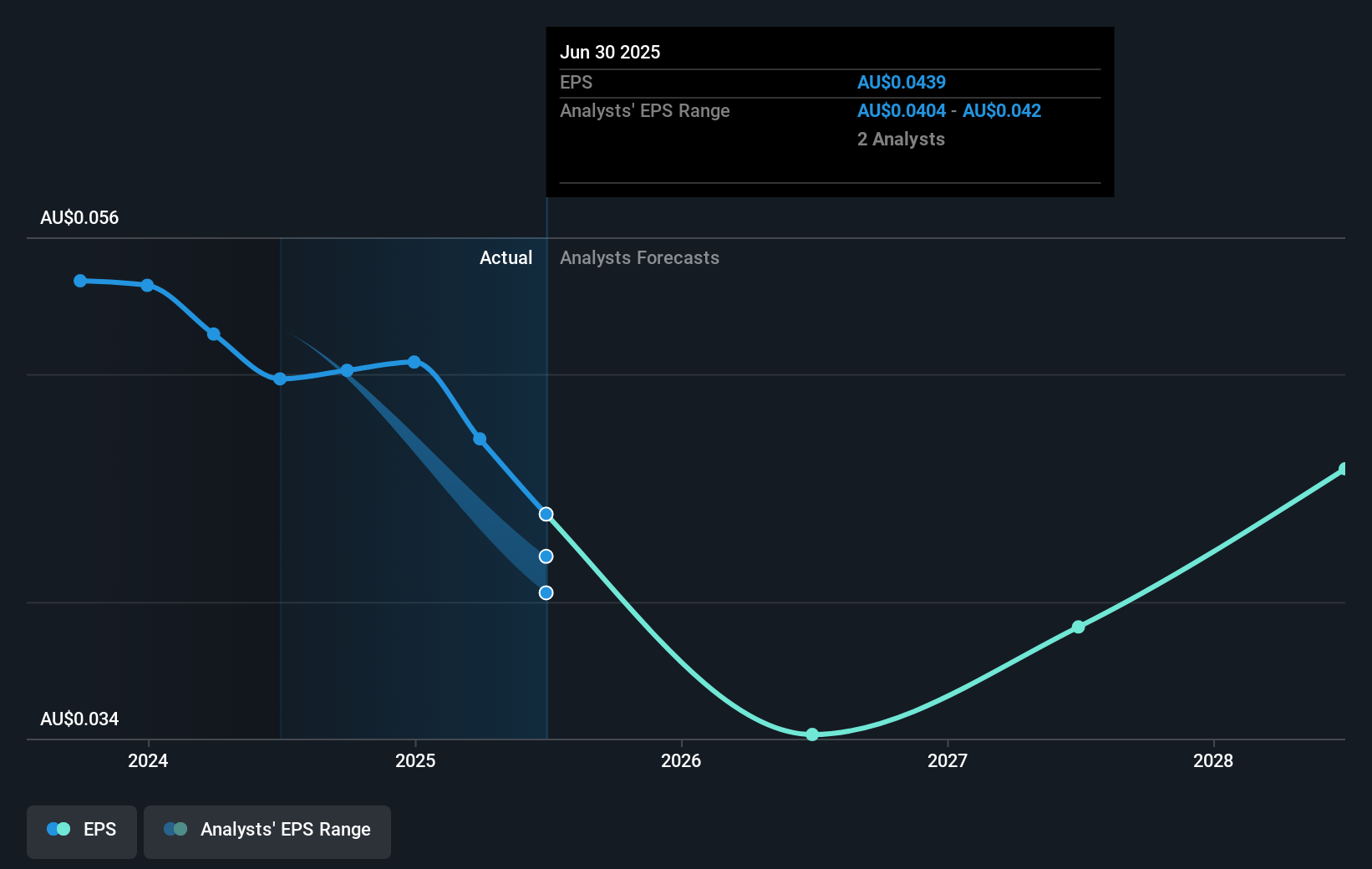
Task: Click the lowest analyst range point marker
Action: coord(546,593)
